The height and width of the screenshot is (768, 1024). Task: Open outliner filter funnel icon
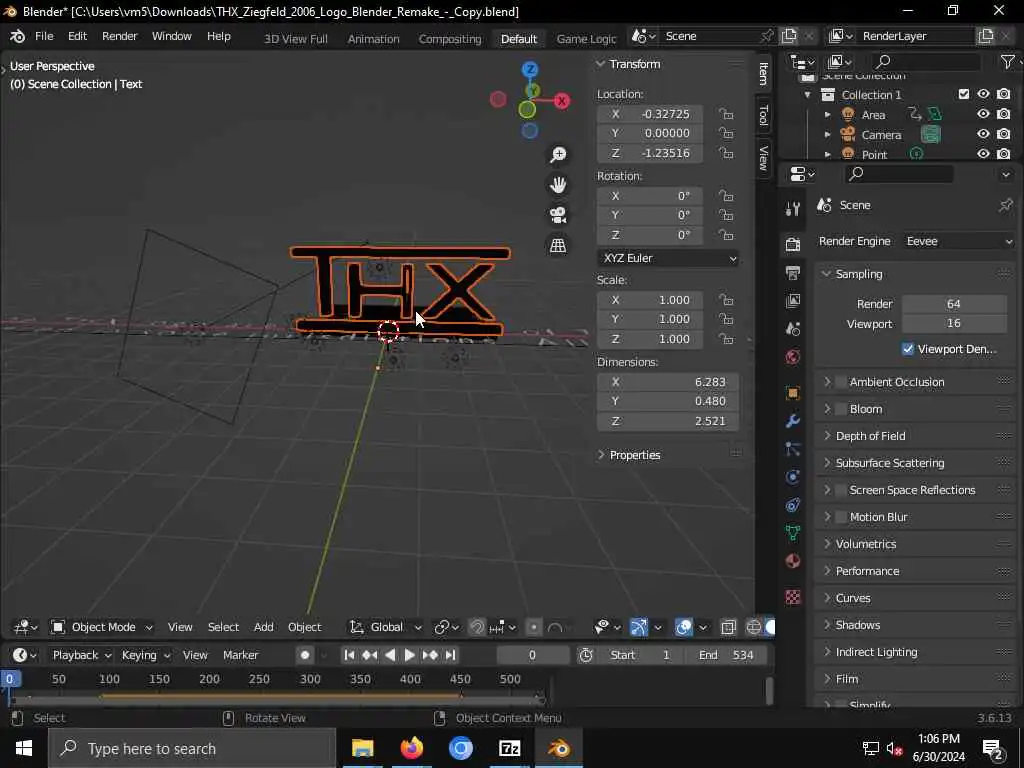coord(1008,61)
